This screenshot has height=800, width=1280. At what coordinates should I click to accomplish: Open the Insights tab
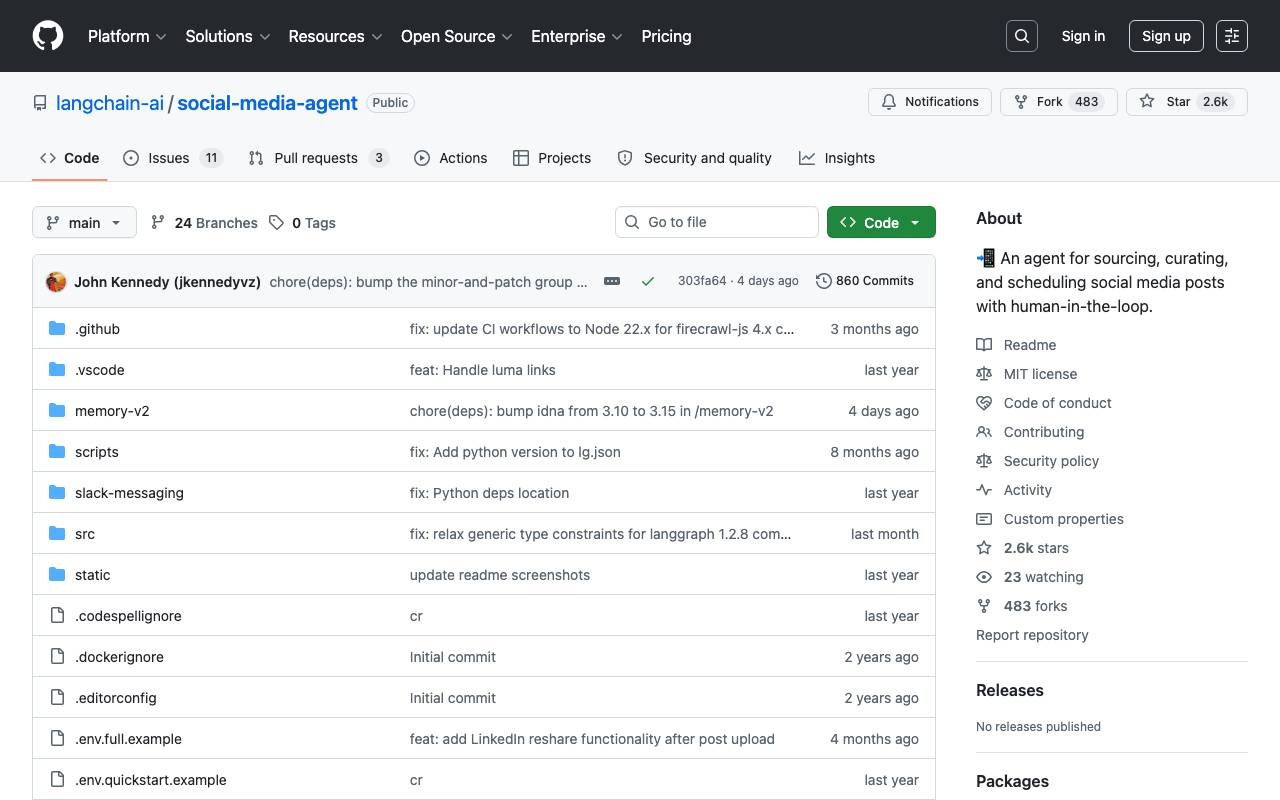click(837, 158)
